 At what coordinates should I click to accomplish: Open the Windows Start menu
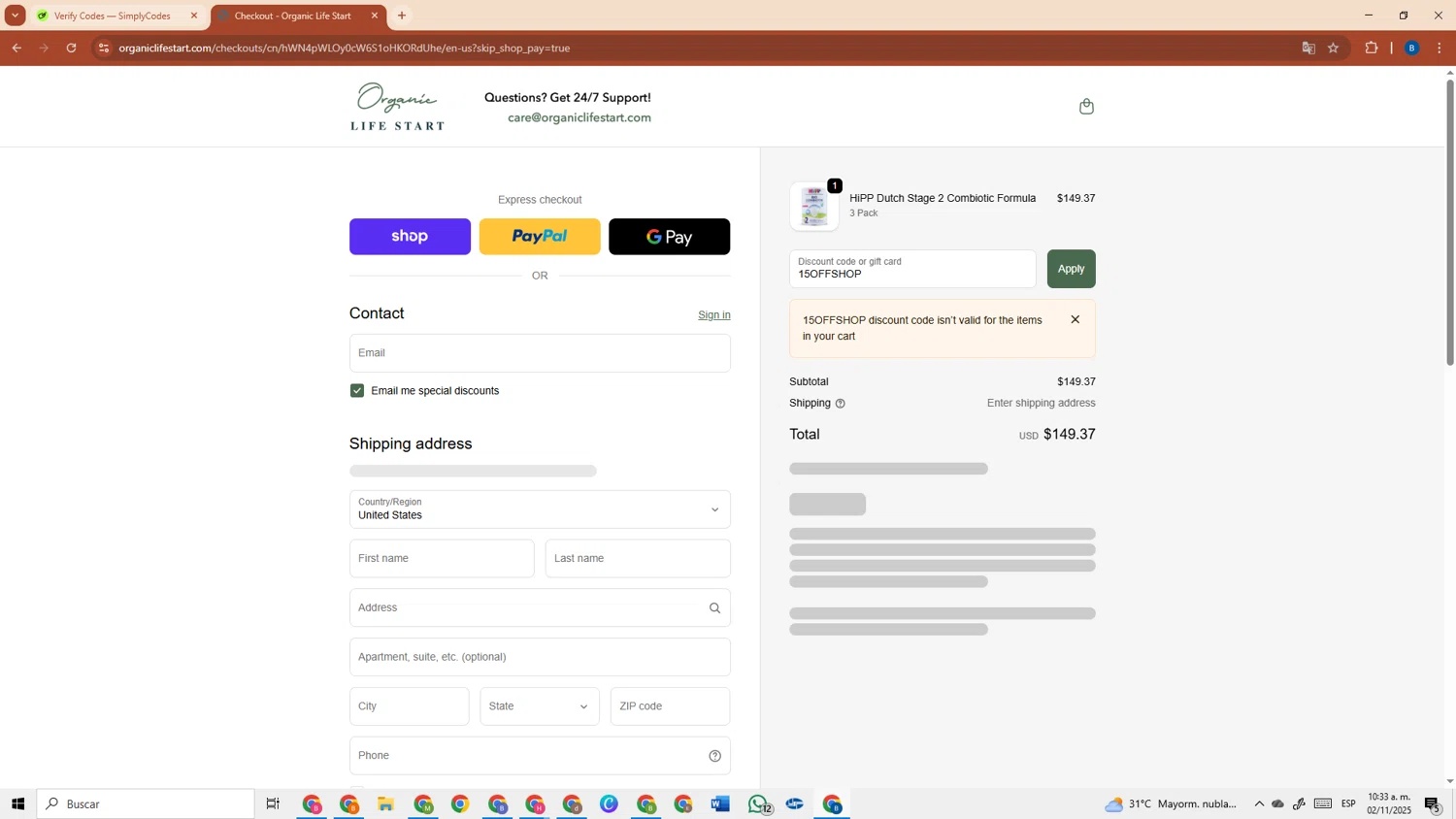17,803
